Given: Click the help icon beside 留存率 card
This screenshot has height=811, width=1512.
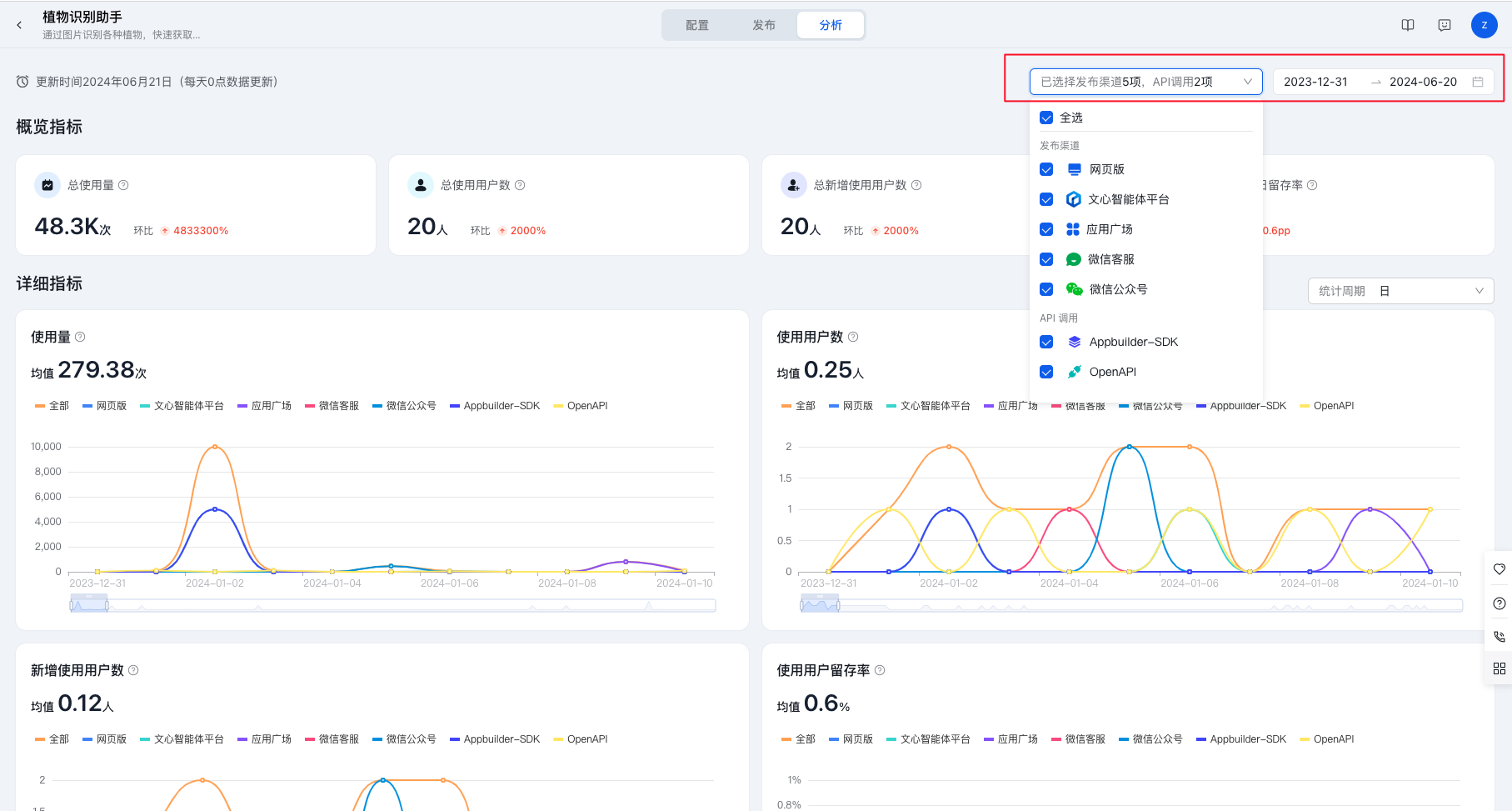Looking at the screenshot, I should click(1312, 185).
